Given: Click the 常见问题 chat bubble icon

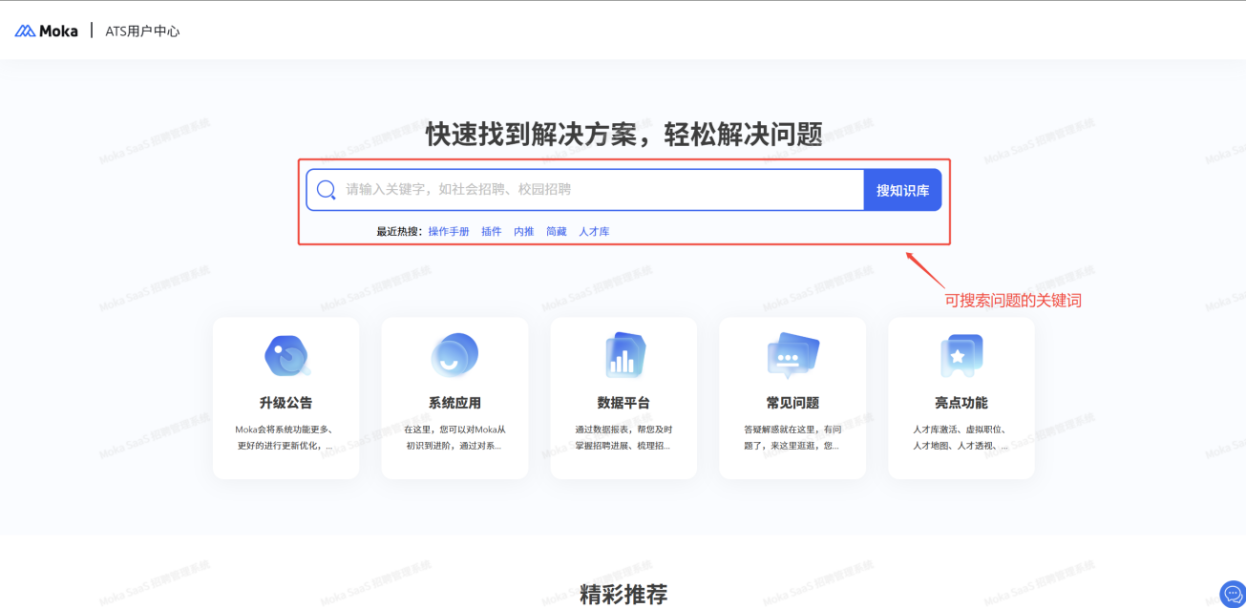Looking at the screenshot, I should click(x=792, y=355).
